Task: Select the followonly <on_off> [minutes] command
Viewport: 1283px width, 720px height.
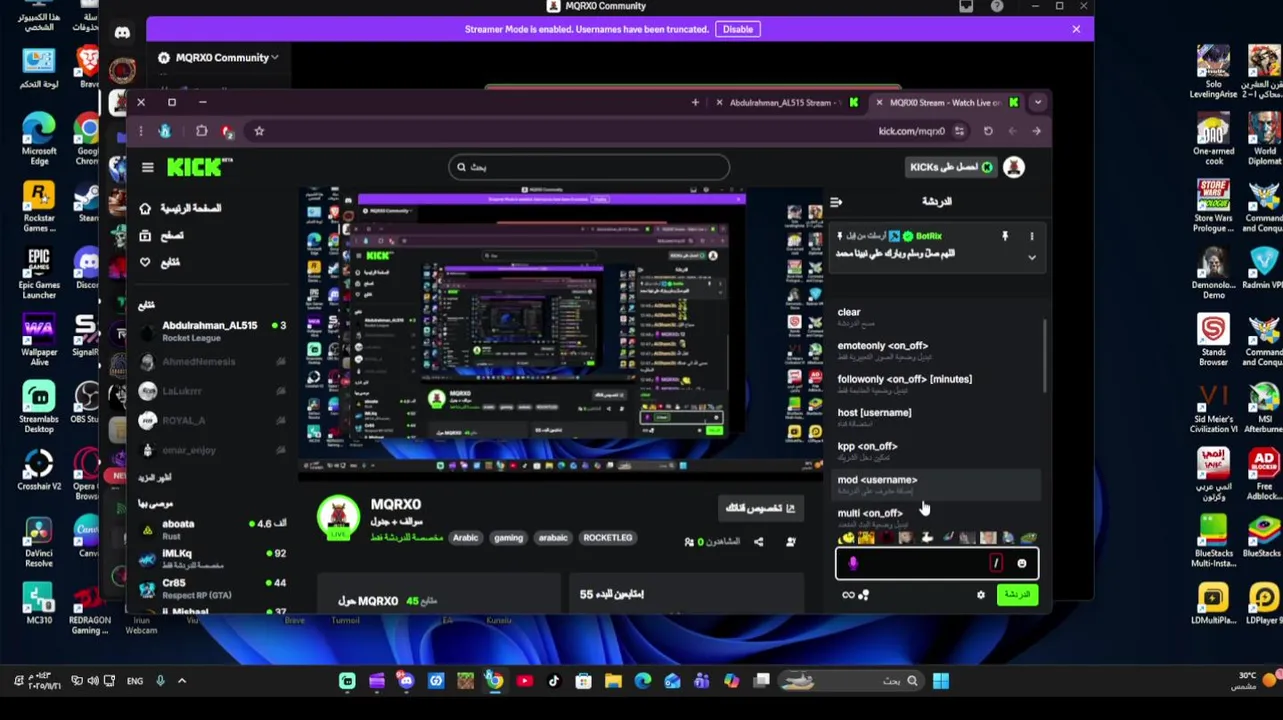Action: [935, 384]
